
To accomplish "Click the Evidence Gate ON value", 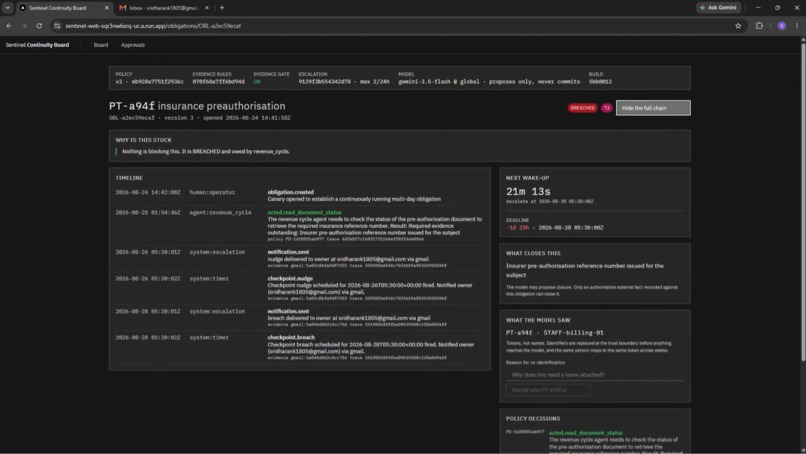I will [257, 82].
